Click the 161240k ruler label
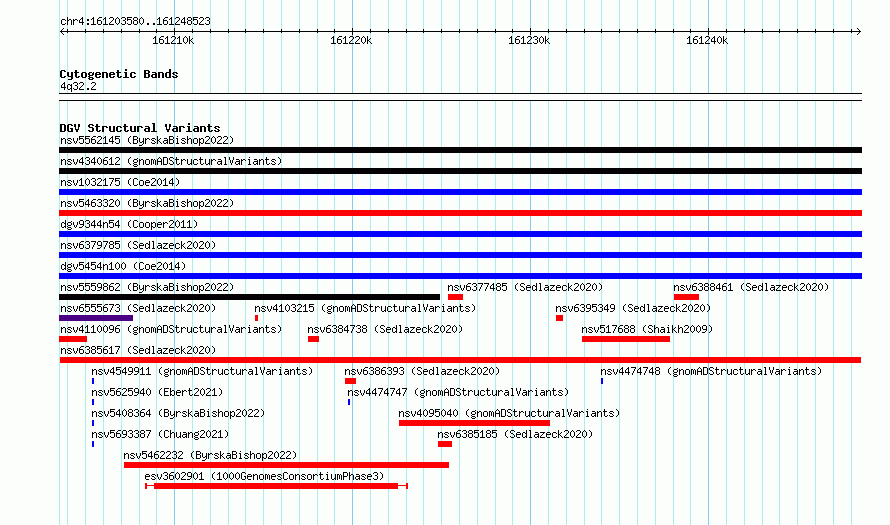Viewport: 890px width, 525px height. [707, 40]
